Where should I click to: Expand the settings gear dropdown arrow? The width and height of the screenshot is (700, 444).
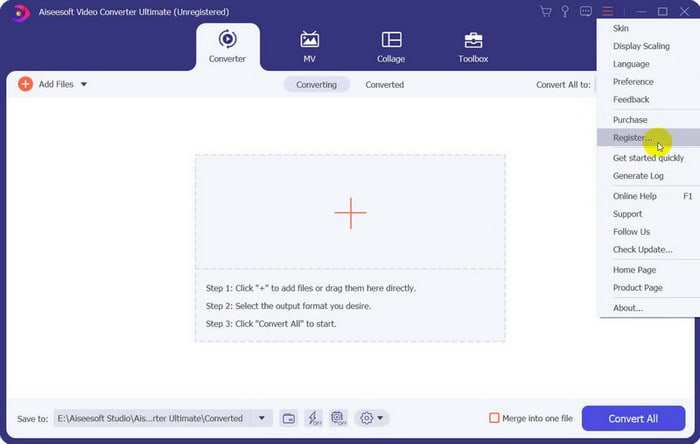(380, 418)
